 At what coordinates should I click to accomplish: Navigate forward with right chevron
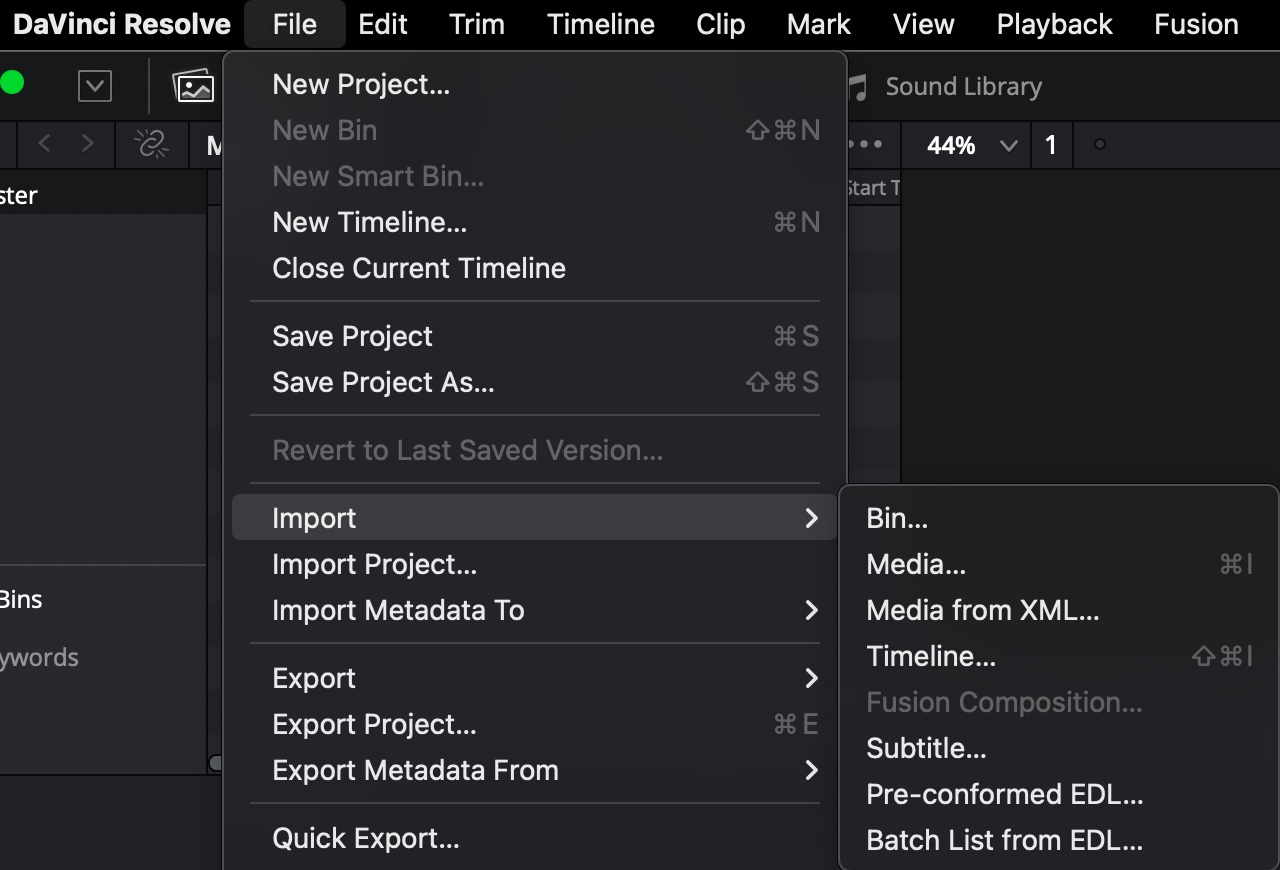[x=88, y=145]
